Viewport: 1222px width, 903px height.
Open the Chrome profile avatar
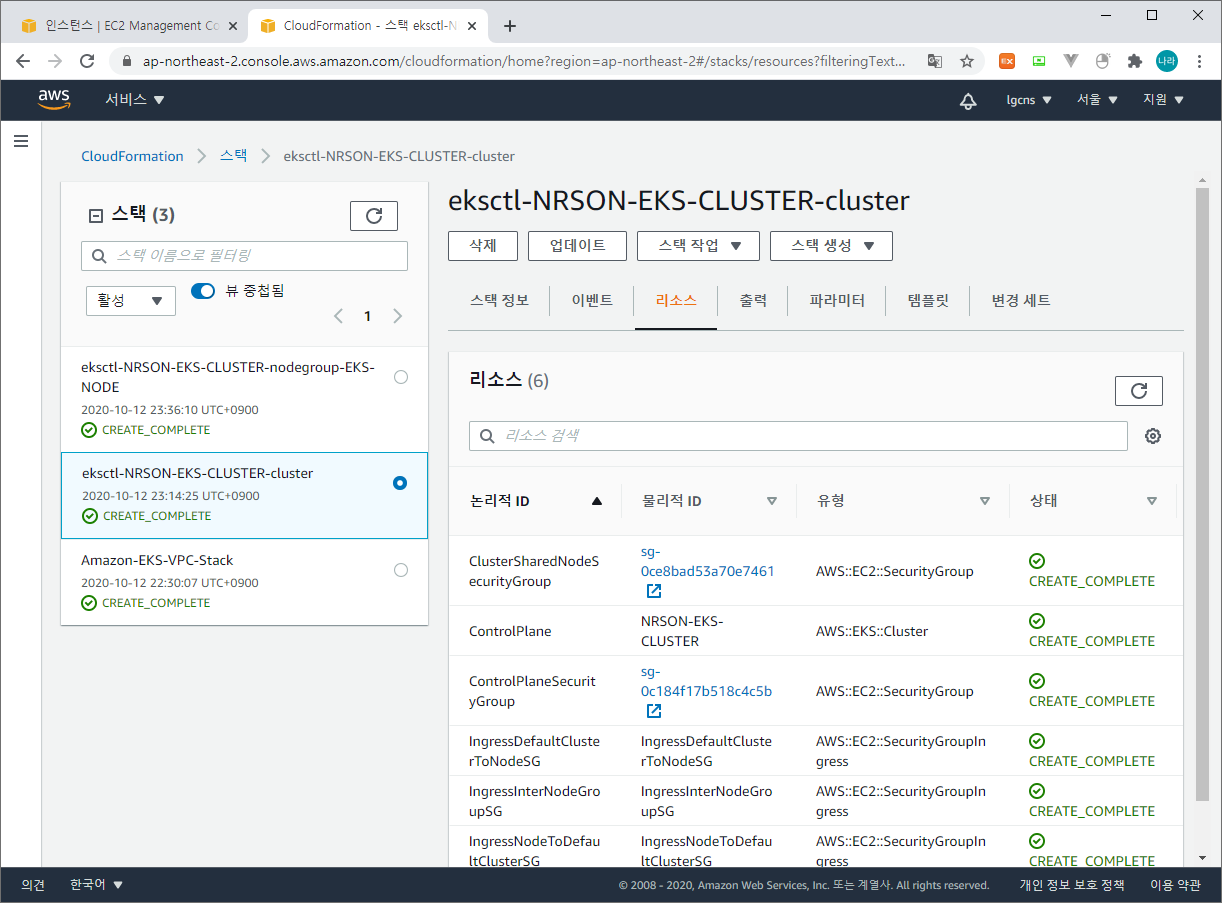coord(1167,61)
